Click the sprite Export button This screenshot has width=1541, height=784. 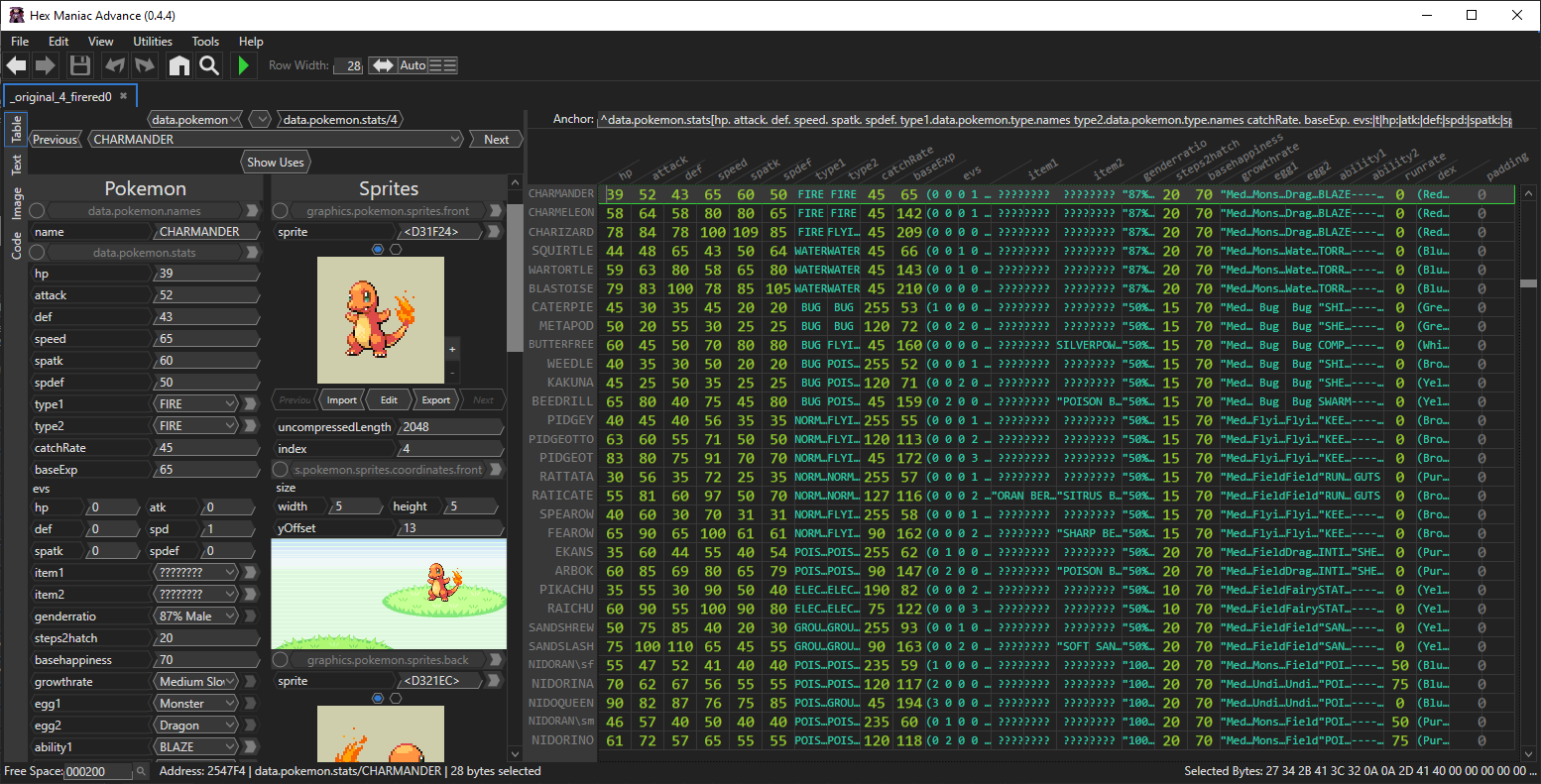[x=436, y=400]
